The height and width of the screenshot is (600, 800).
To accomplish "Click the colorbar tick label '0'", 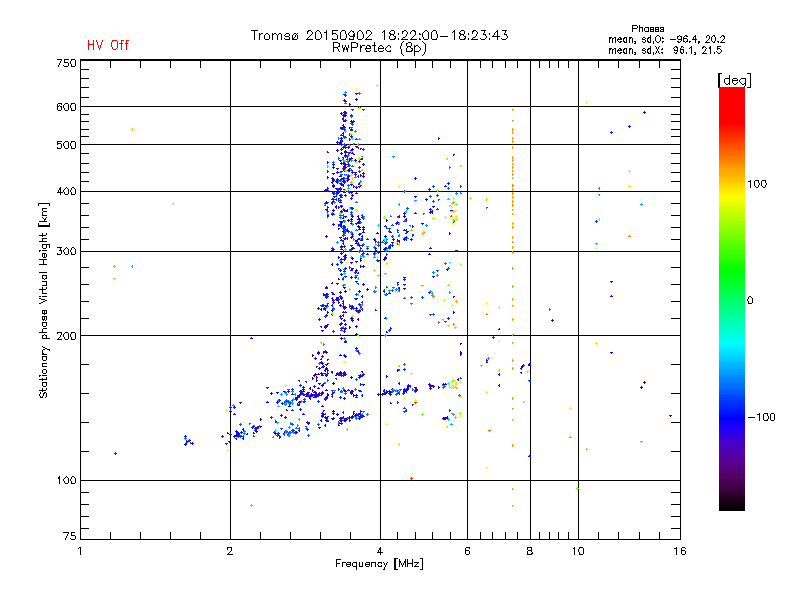I will [750, 301].
